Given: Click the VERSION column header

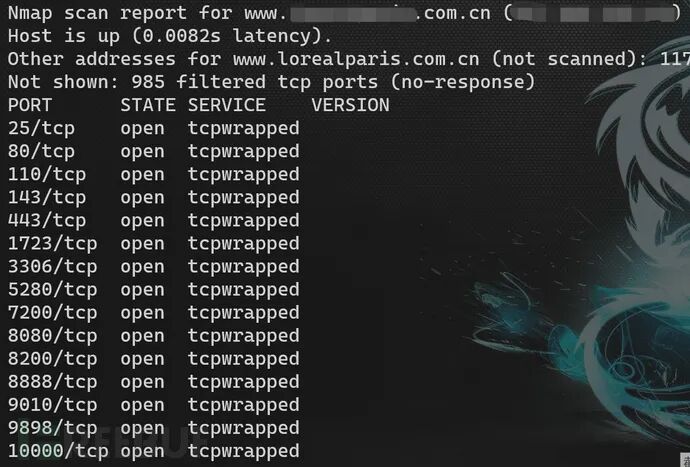Looking at the screenshot, I should click(351, 105).
